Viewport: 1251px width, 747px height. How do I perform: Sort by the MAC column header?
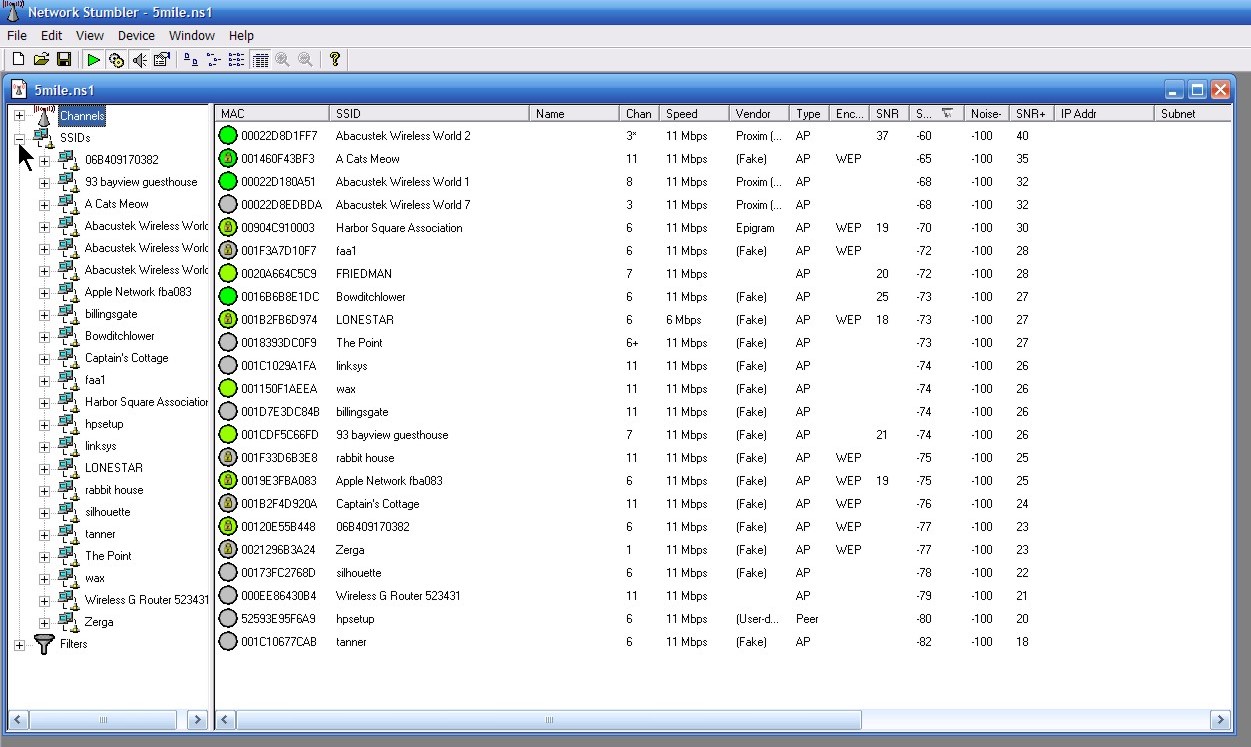coord(272,114)
